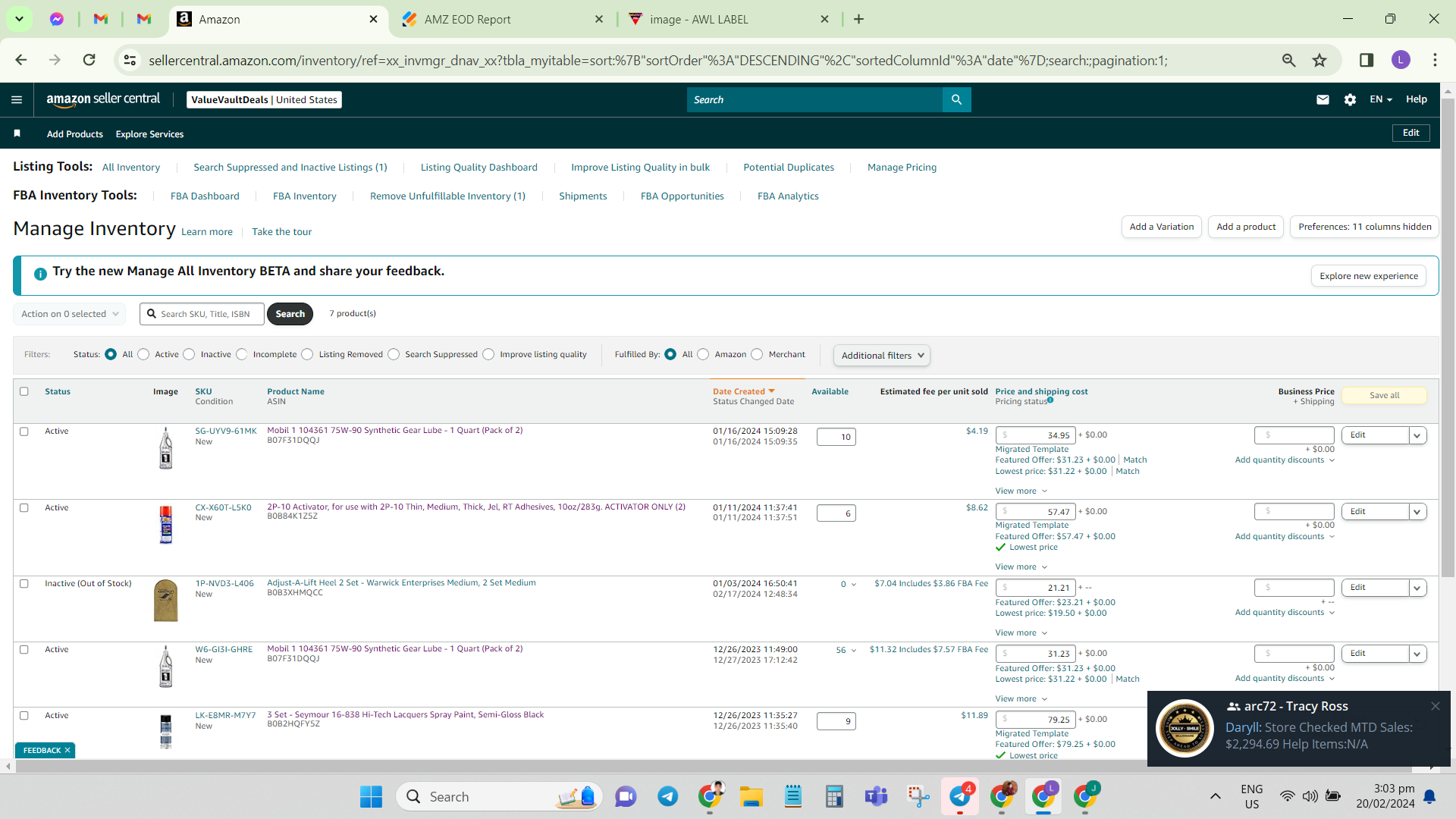This screenshot has height=819, width=1456.
Task: Click the bookmark flag icon in the navigation bar
Action: tap(17, 133)
